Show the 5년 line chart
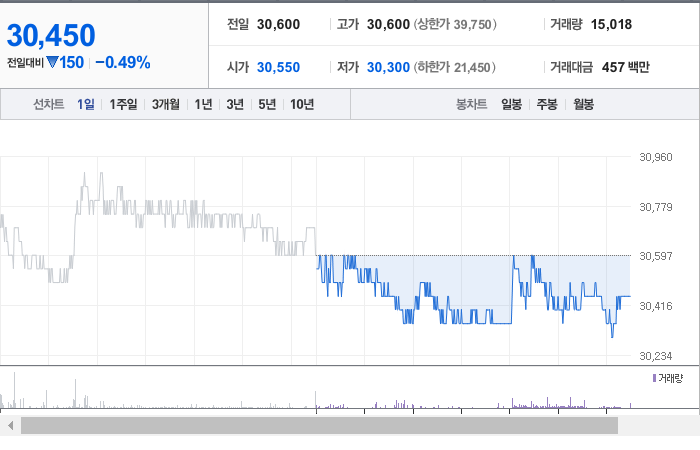The height and width of the screenshot is (450, 700). [267, 104]
